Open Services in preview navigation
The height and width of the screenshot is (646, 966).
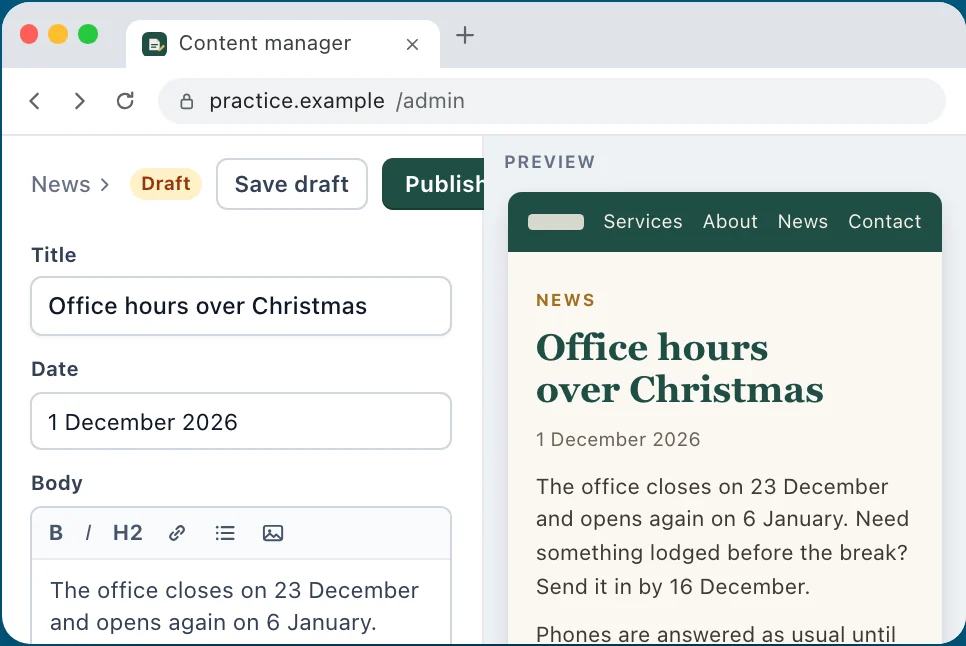[x=643, y=222]
